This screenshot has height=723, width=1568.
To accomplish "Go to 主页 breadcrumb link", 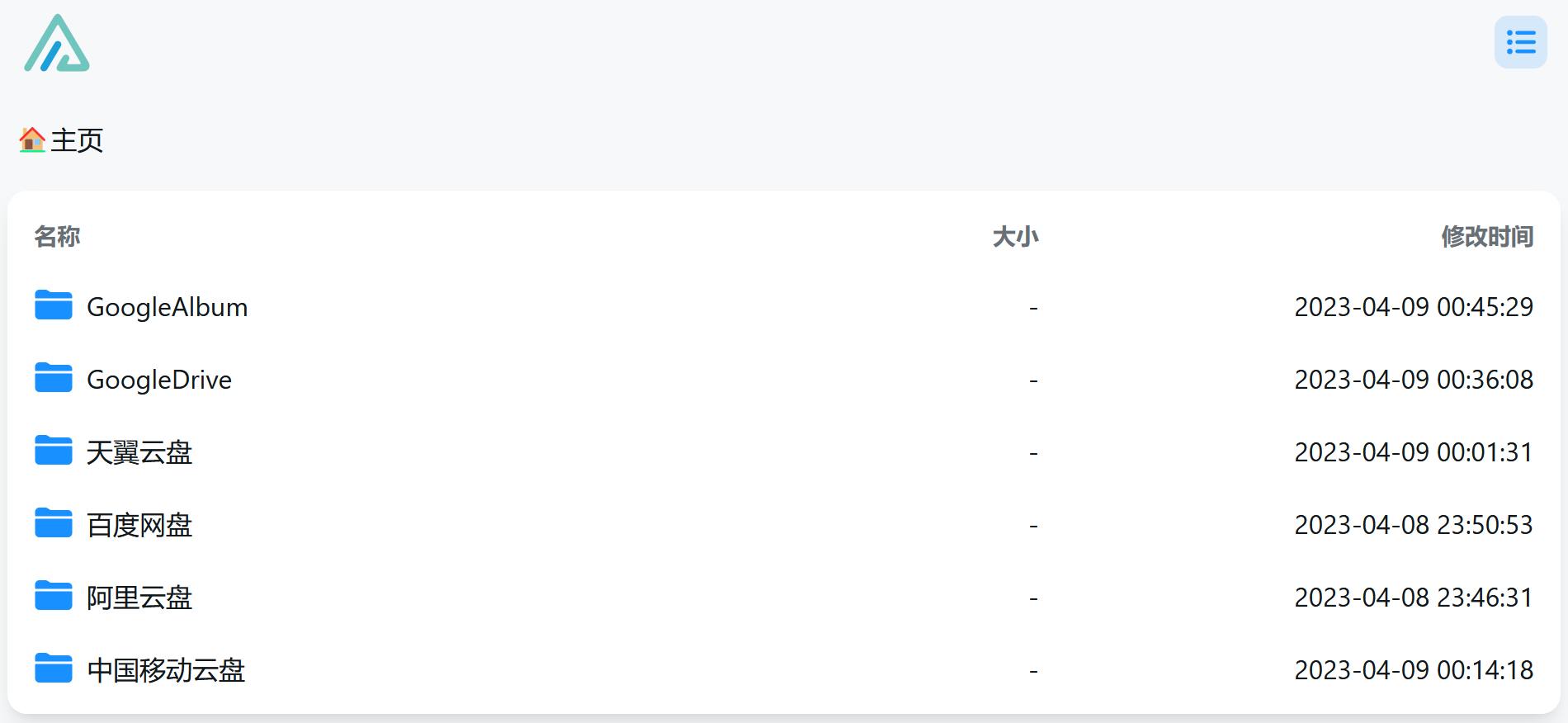I will point(77,140).
